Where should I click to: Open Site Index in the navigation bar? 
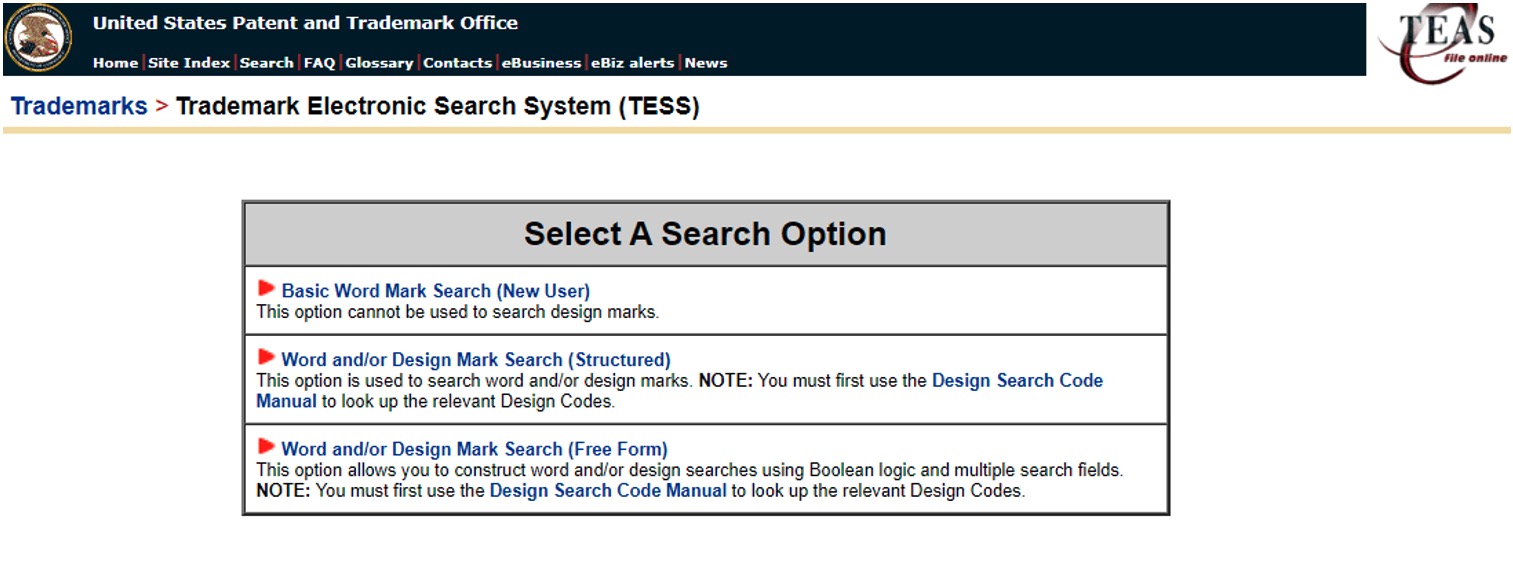(x=189, y=63)
